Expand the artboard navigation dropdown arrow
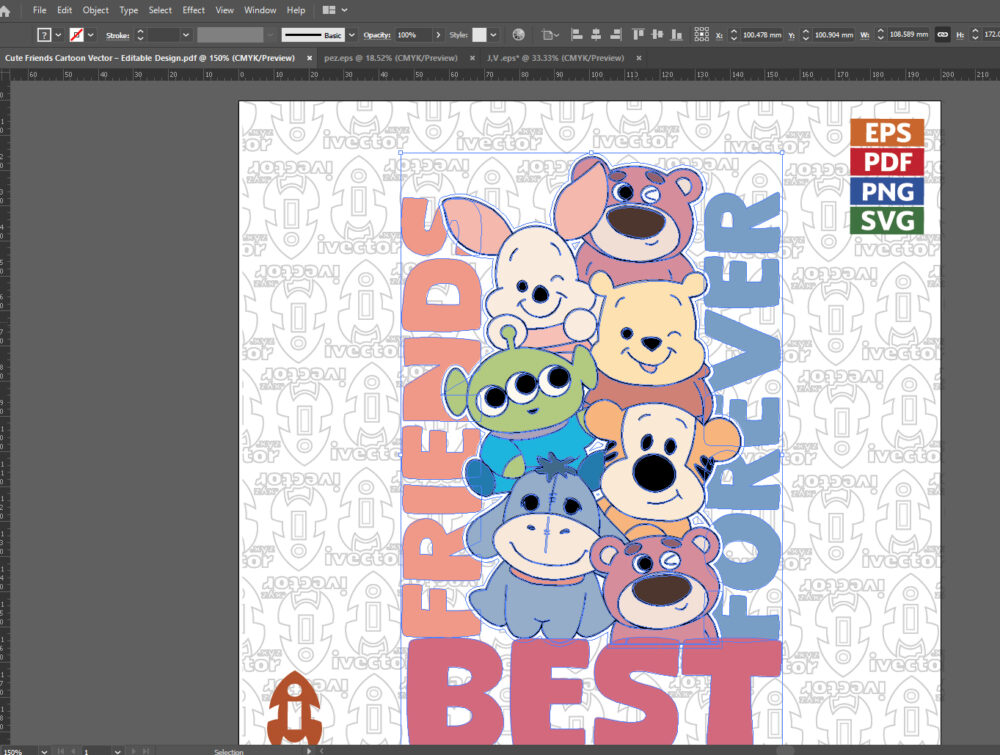Screen dimensions: 1000x755 [x=117, y=751]
